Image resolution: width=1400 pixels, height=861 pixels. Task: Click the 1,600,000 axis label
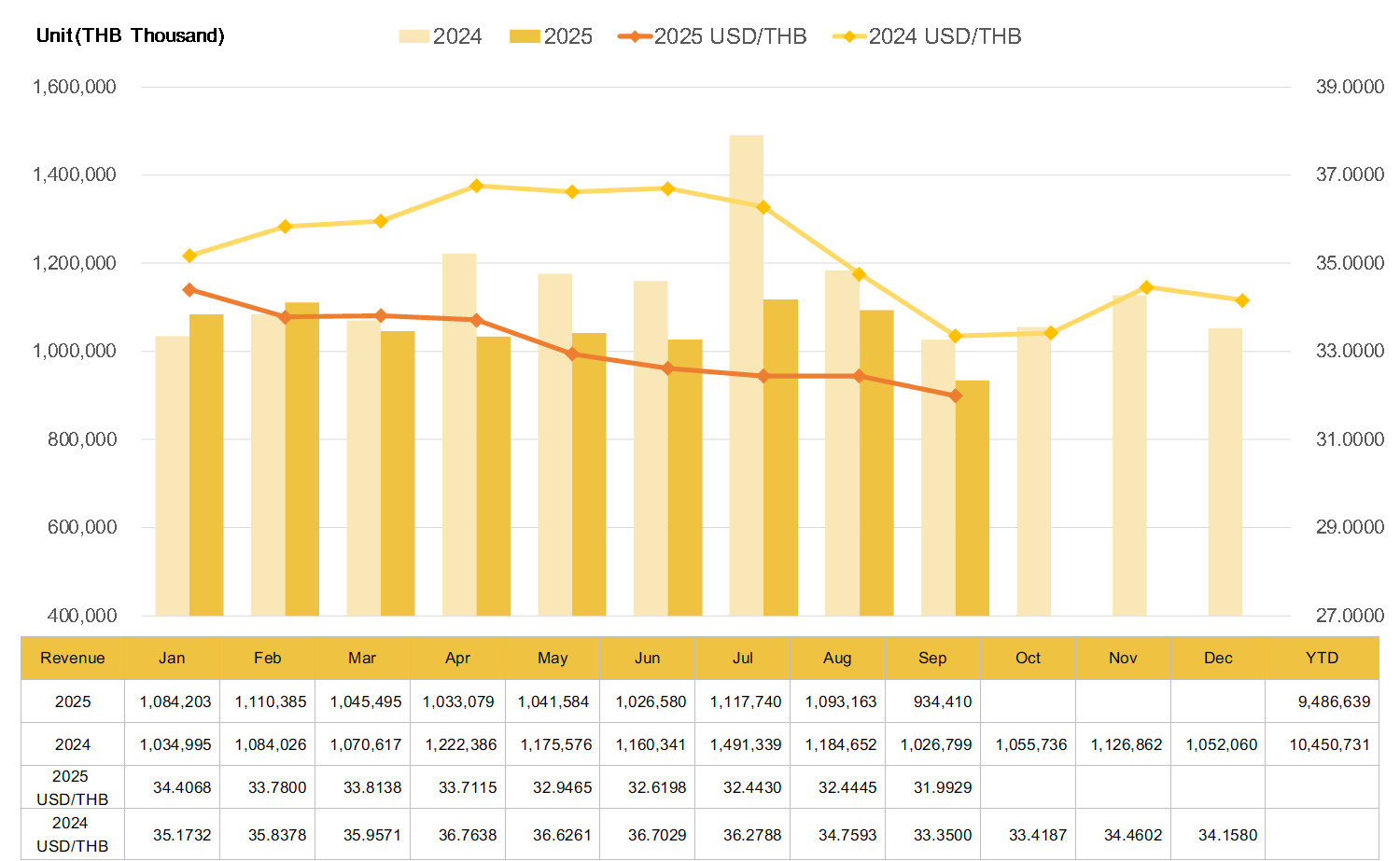(75, 87)
